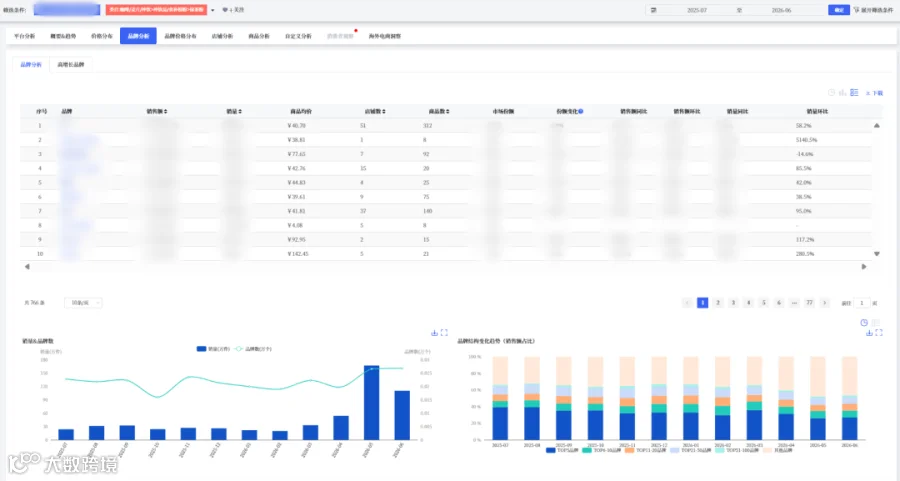The width and height of the screenshot is (900, 481).
Task: Click the heart 关注 follow icon
Action: [225, 10]
